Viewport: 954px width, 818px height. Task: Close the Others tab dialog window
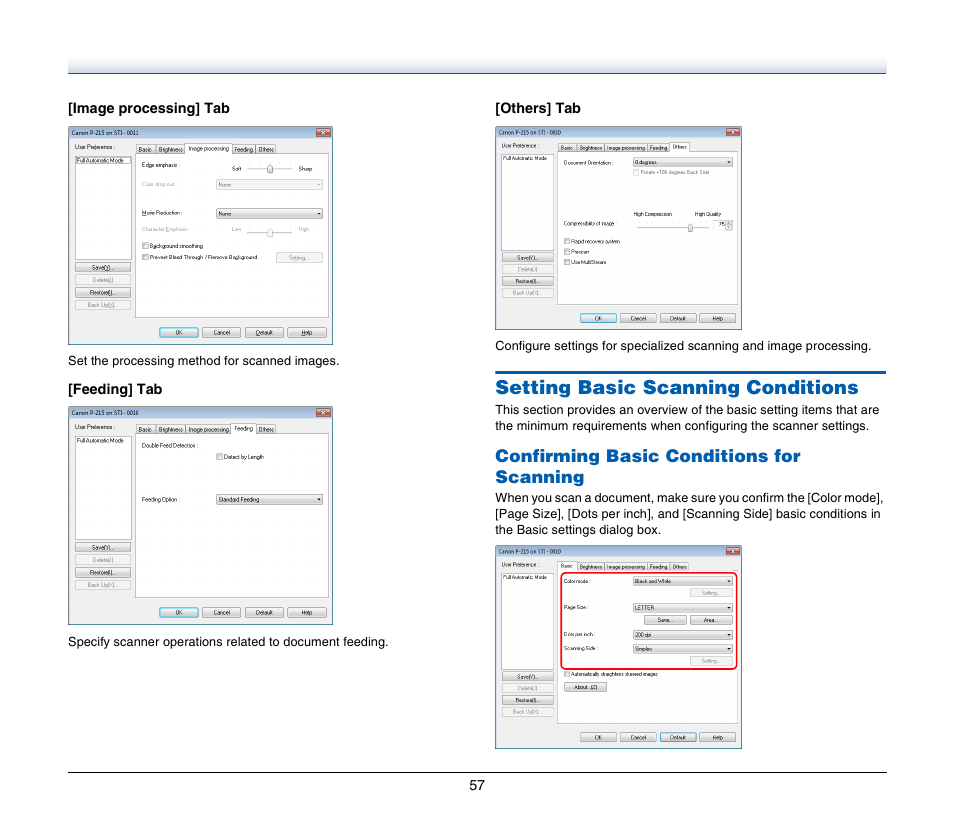(733, 132)
